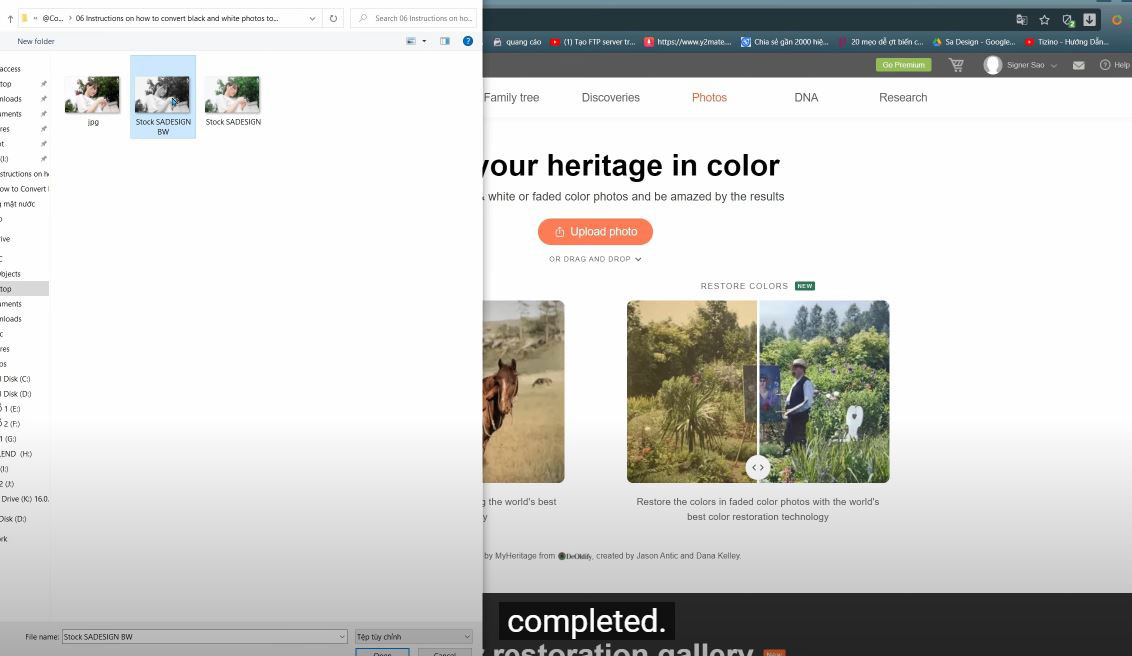The width and height of the screenshot is (1132, 656).
Task: Click the shopping cart icon
Action: tap(956, 65)
